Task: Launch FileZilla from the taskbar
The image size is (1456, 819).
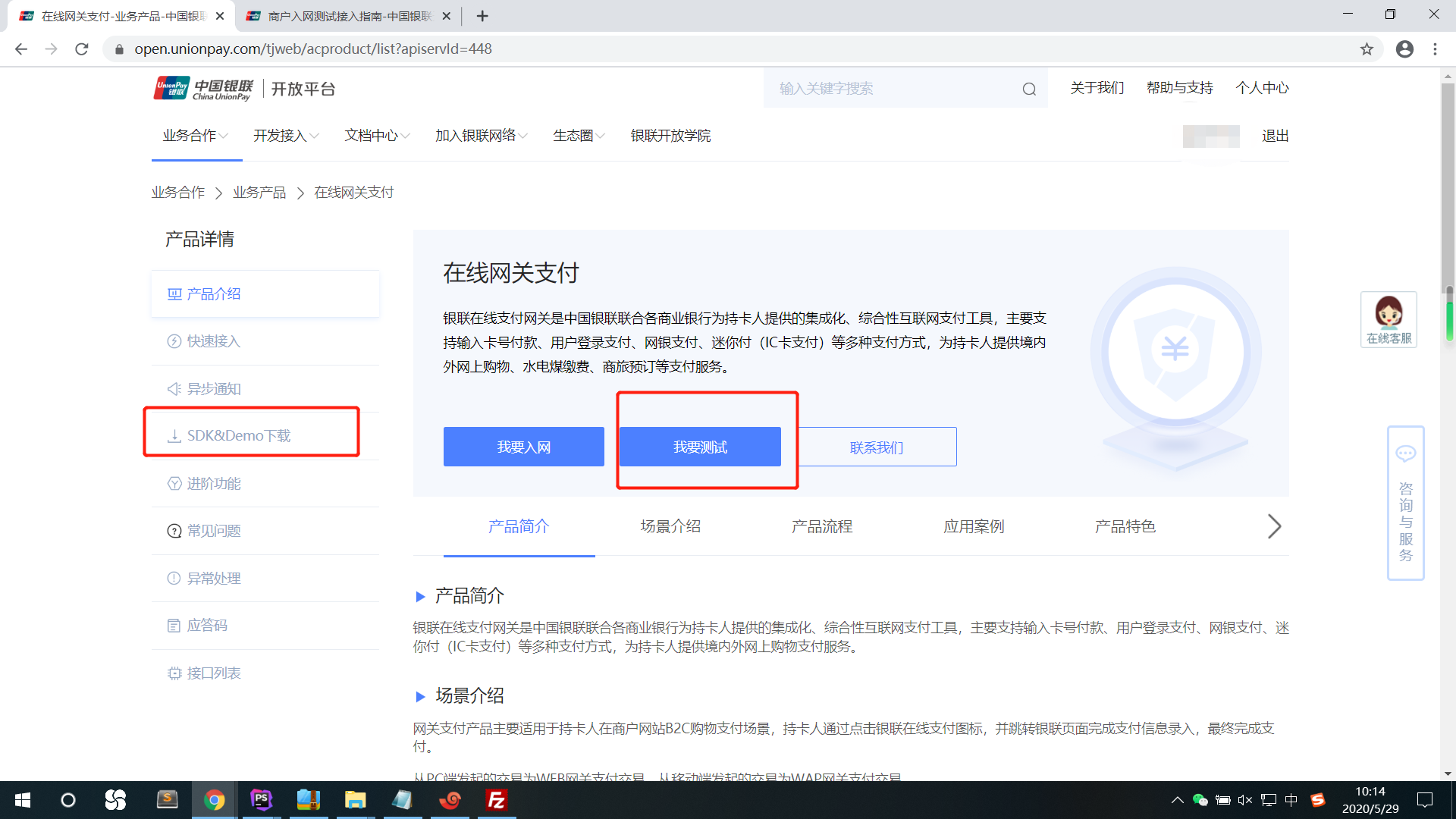Action: [x=497, y=800]
